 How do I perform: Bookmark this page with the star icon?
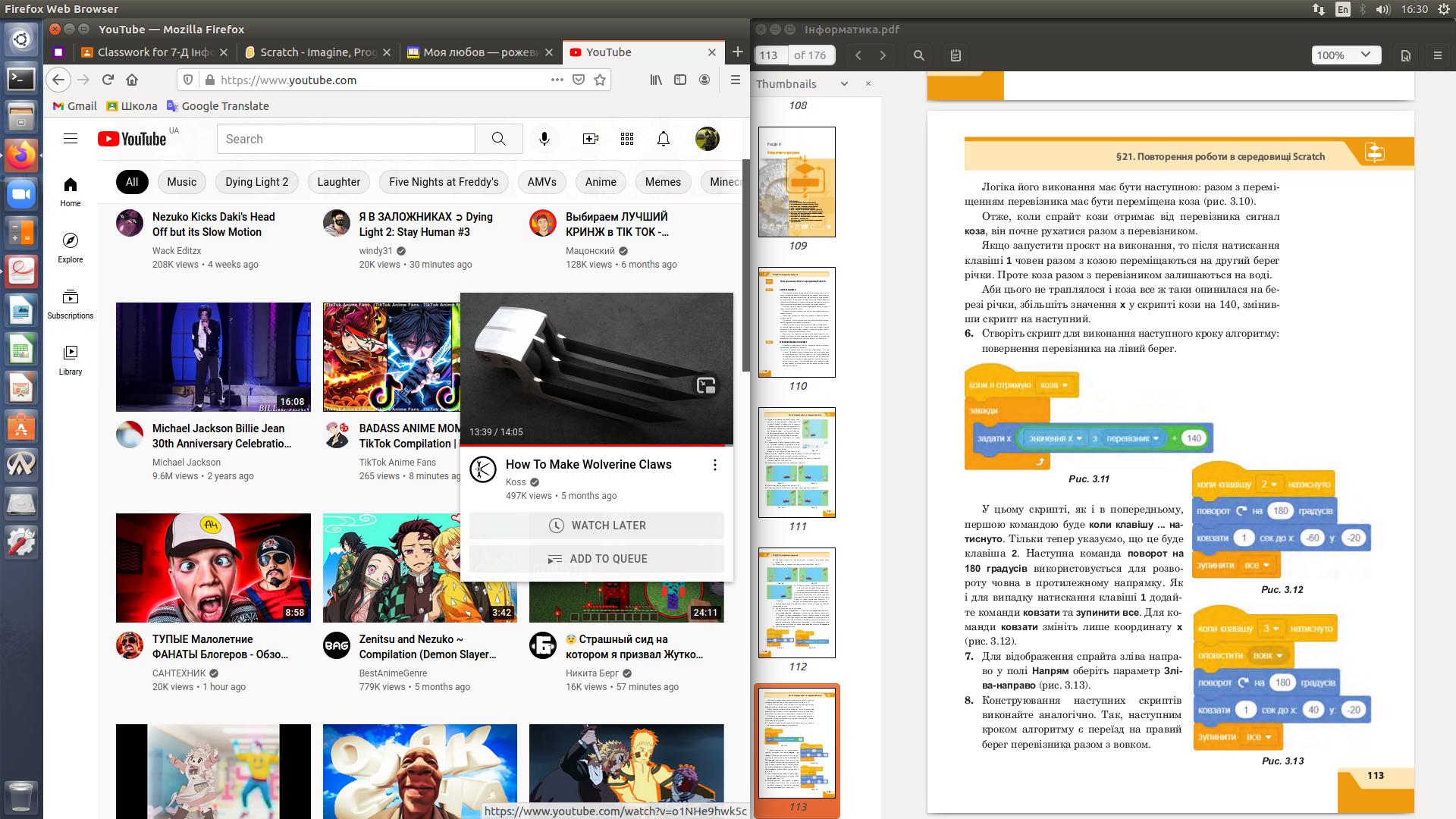(x=600, y=80)
